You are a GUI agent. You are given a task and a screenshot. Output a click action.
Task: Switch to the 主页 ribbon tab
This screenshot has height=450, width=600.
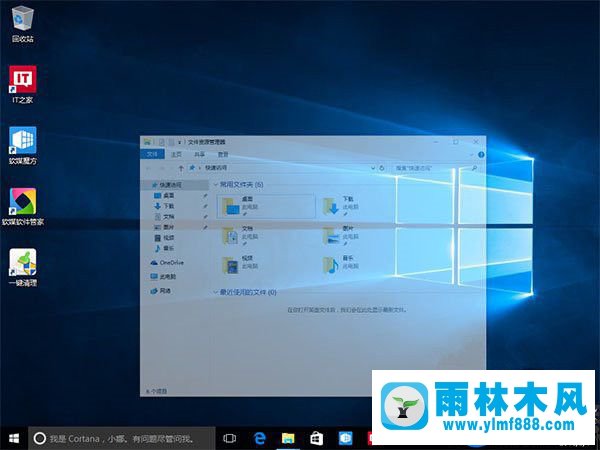[176, 154]
